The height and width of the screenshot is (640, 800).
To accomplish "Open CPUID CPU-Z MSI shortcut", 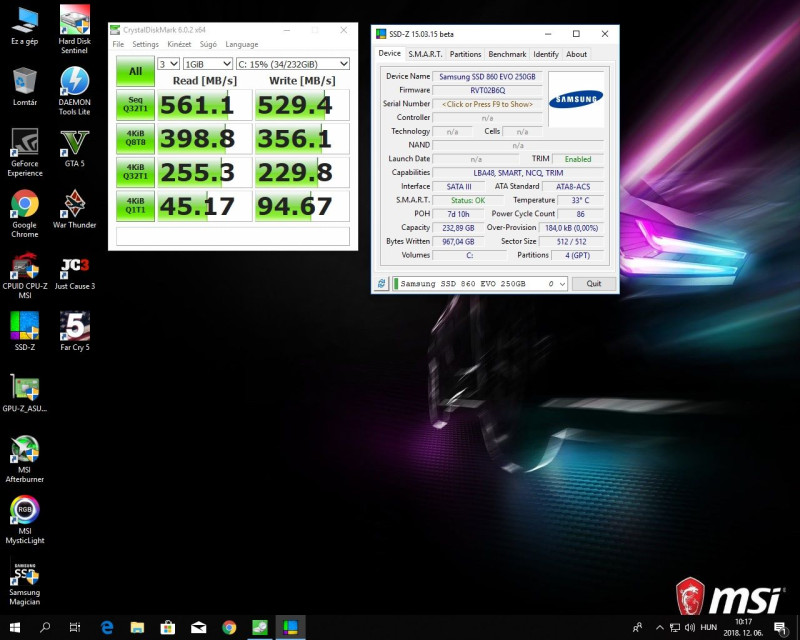I will (x=24, y=275).
